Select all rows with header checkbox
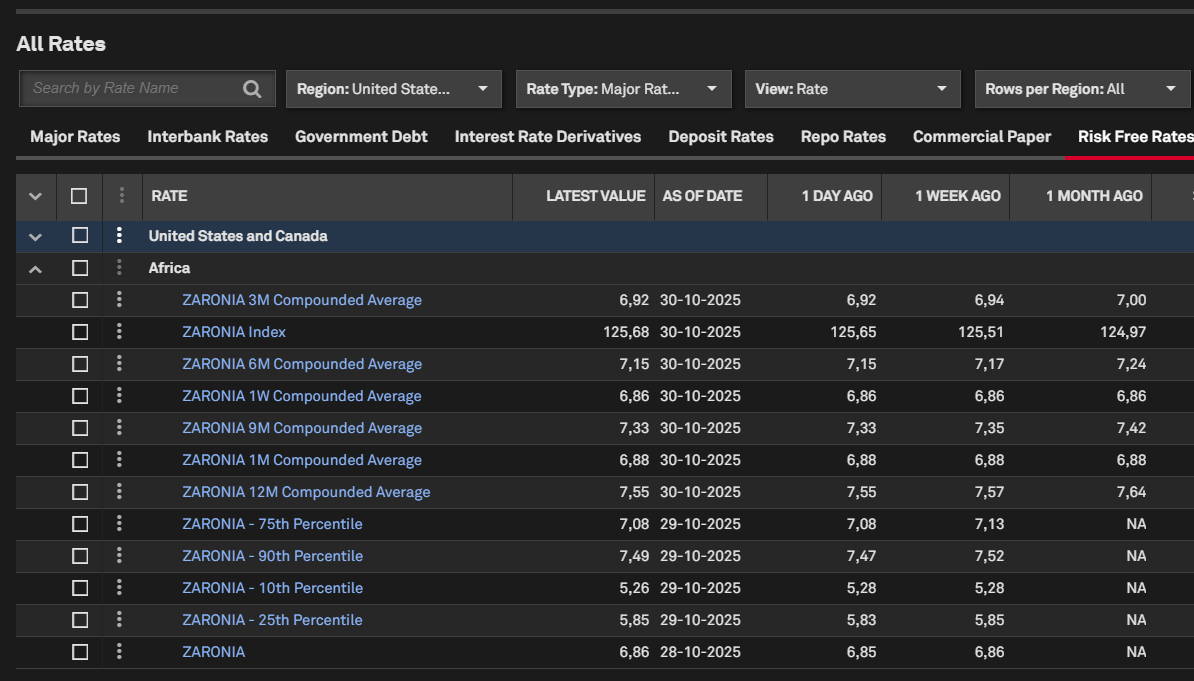This screenshot has width=1194, height=681. coord(80,196)
